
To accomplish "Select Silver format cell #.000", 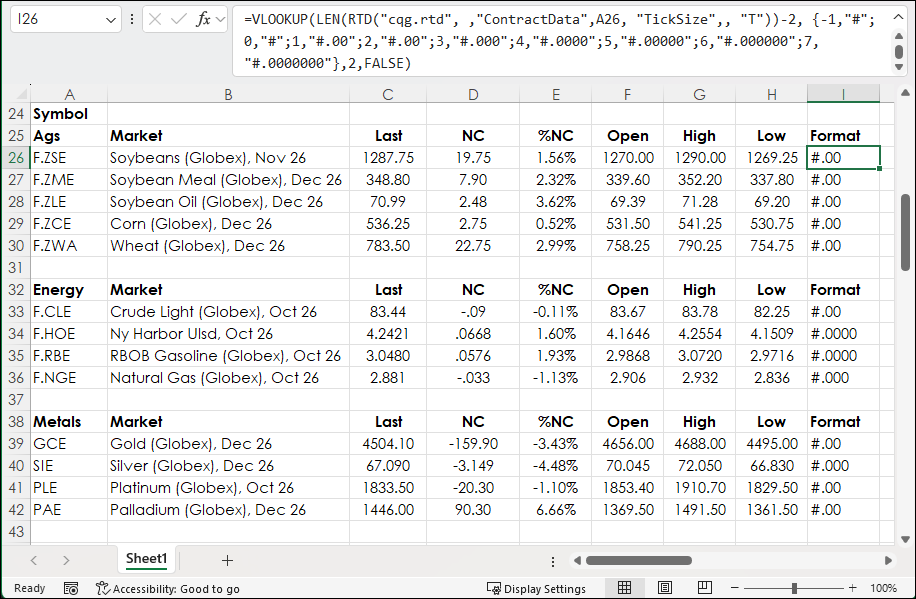I will tap(843, 466).
